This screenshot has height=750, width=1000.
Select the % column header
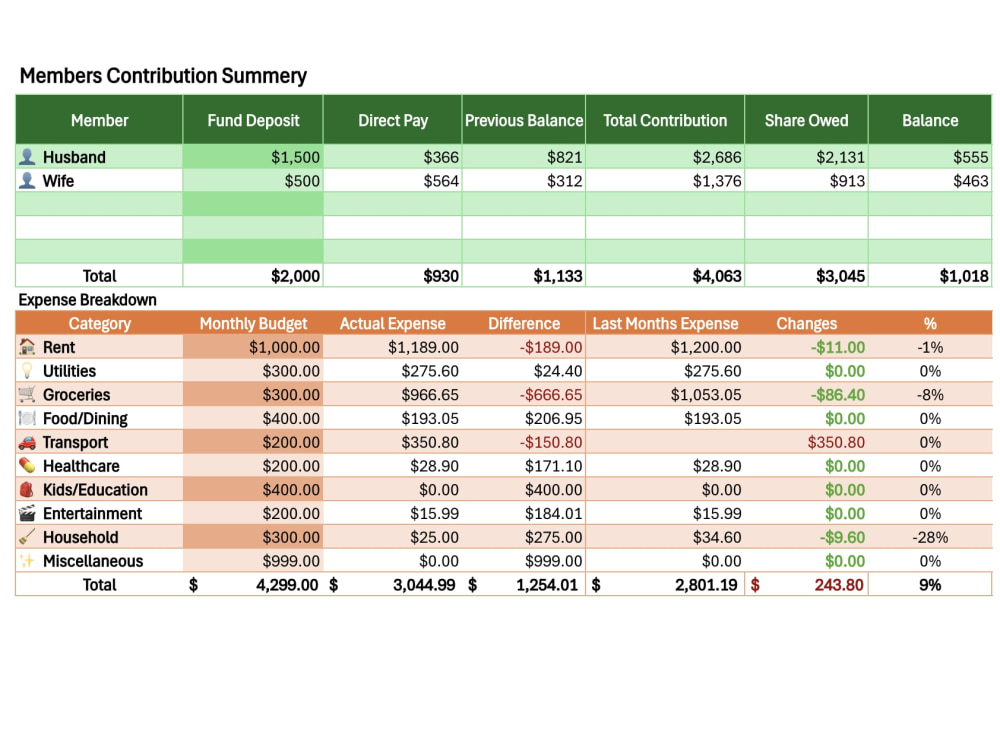[x=930, y=323]
